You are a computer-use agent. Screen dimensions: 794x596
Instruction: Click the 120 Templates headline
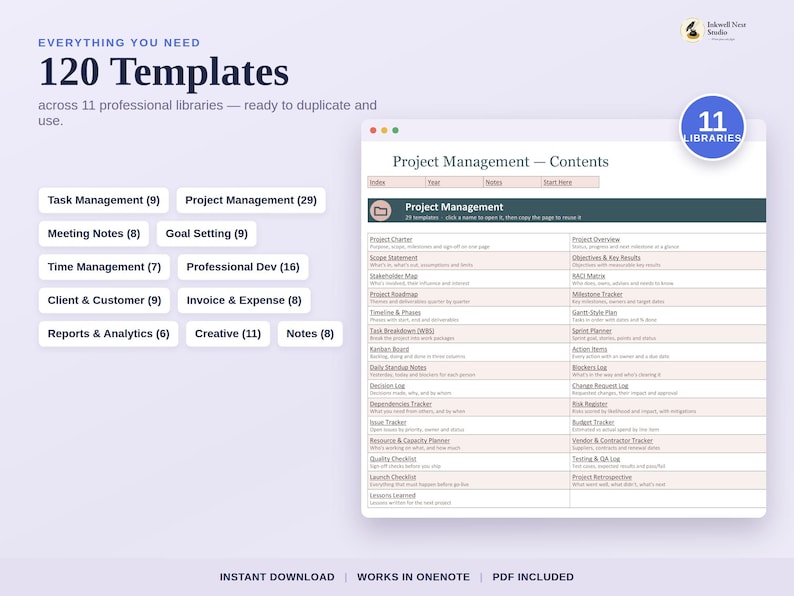coord(164,71)
